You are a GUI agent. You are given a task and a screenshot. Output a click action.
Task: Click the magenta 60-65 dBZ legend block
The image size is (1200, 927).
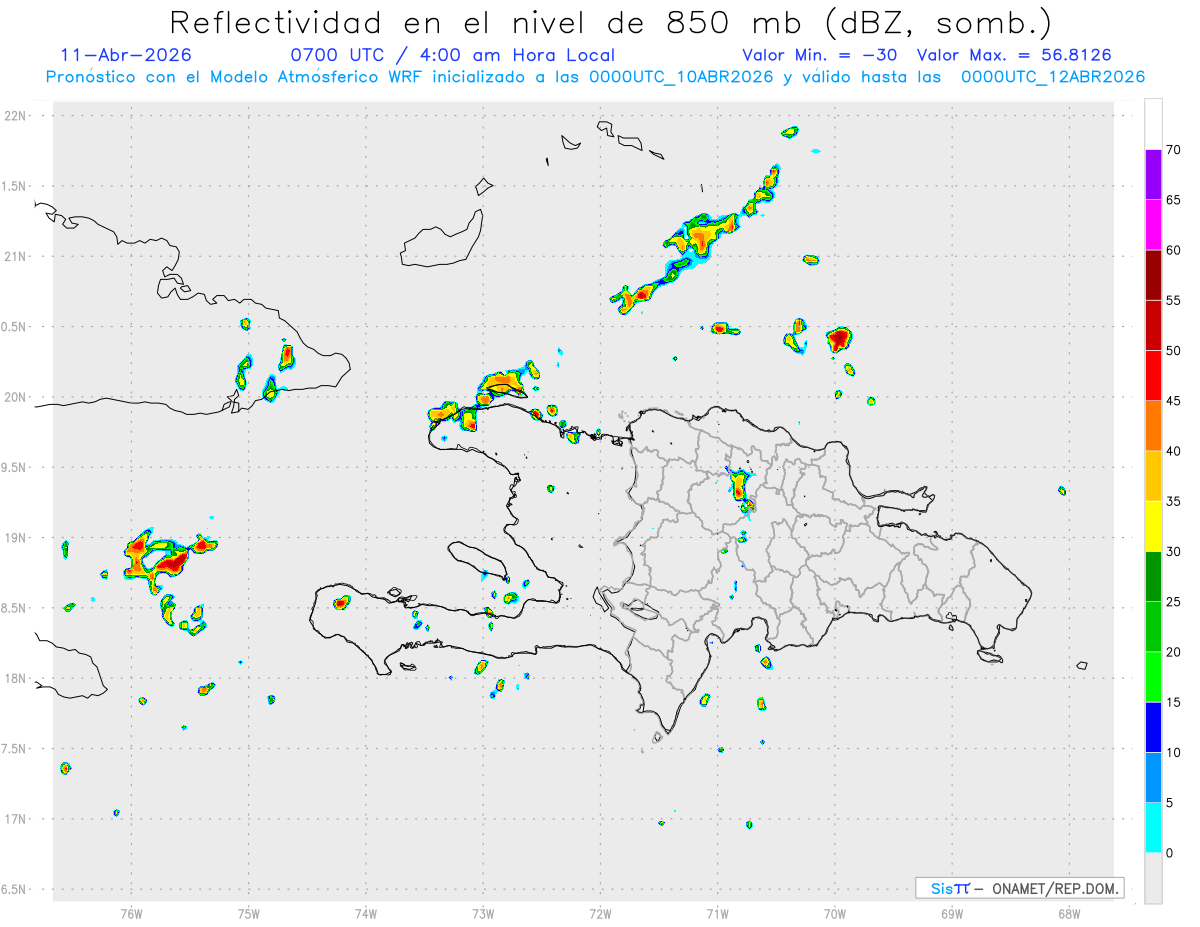(1153, 225)
